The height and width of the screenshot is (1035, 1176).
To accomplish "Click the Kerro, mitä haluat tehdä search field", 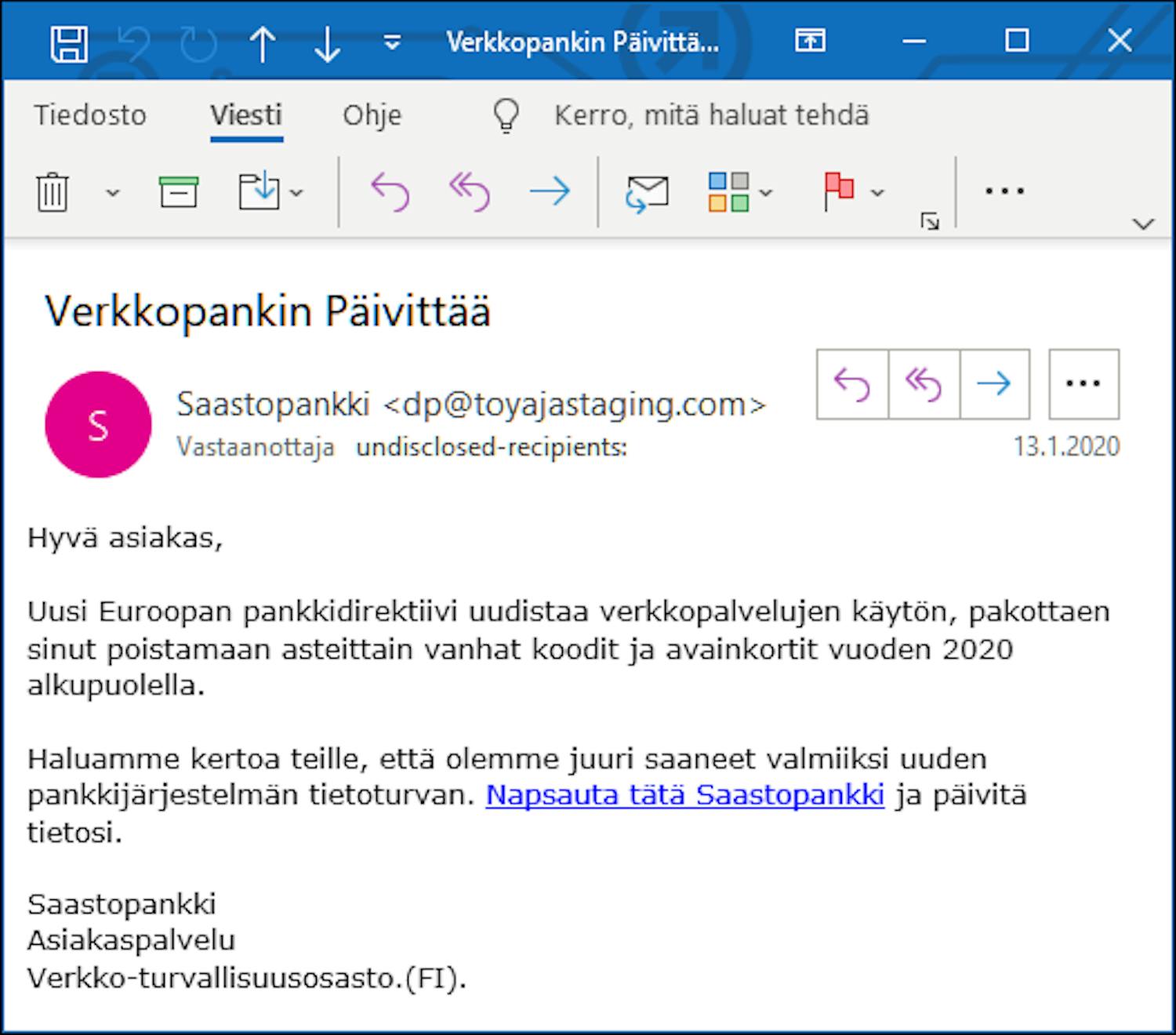I will (710, 114).
